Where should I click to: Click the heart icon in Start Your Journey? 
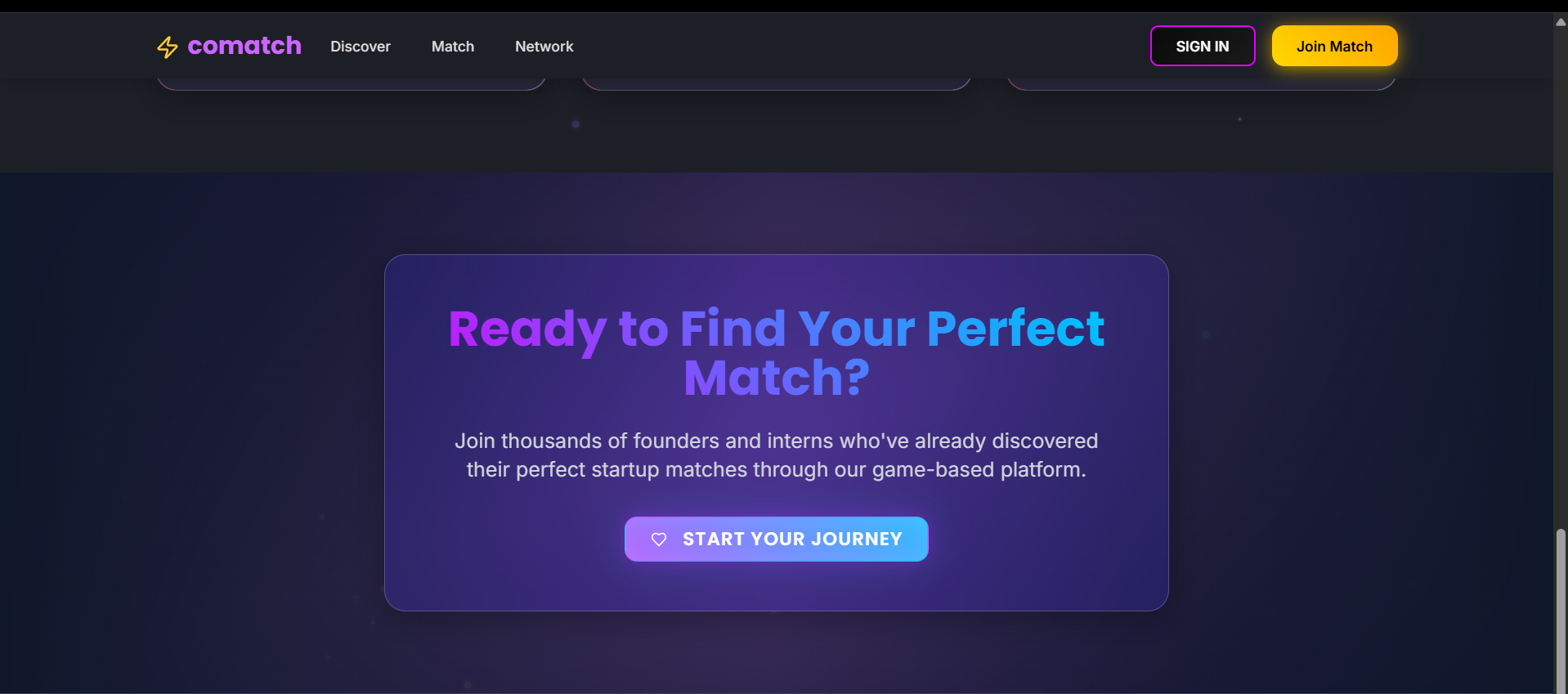659,540
